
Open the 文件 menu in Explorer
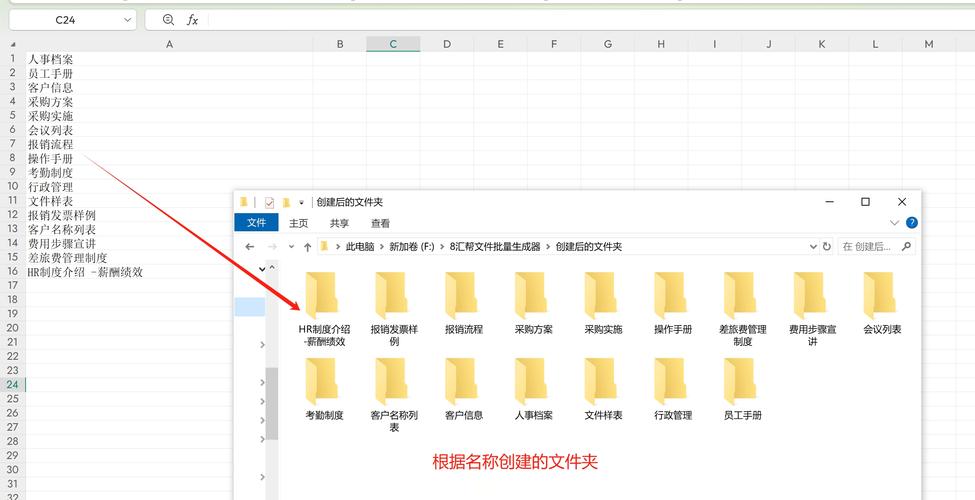257,223
